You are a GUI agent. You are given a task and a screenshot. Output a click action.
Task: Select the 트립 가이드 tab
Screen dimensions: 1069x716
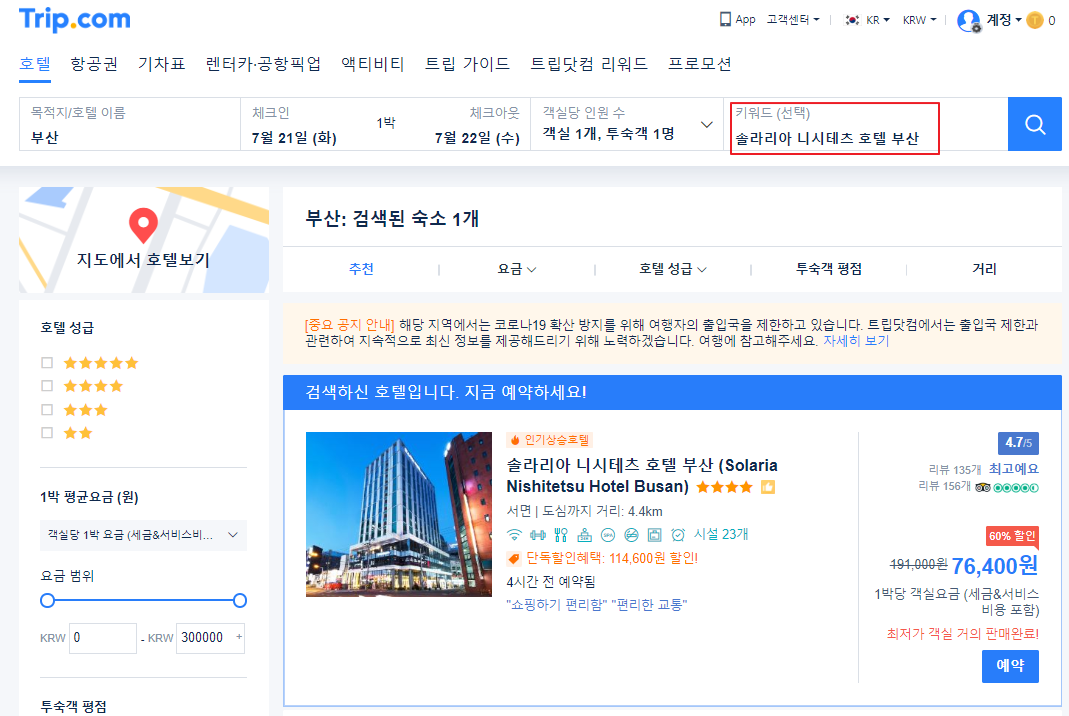(x=468, y=63)
